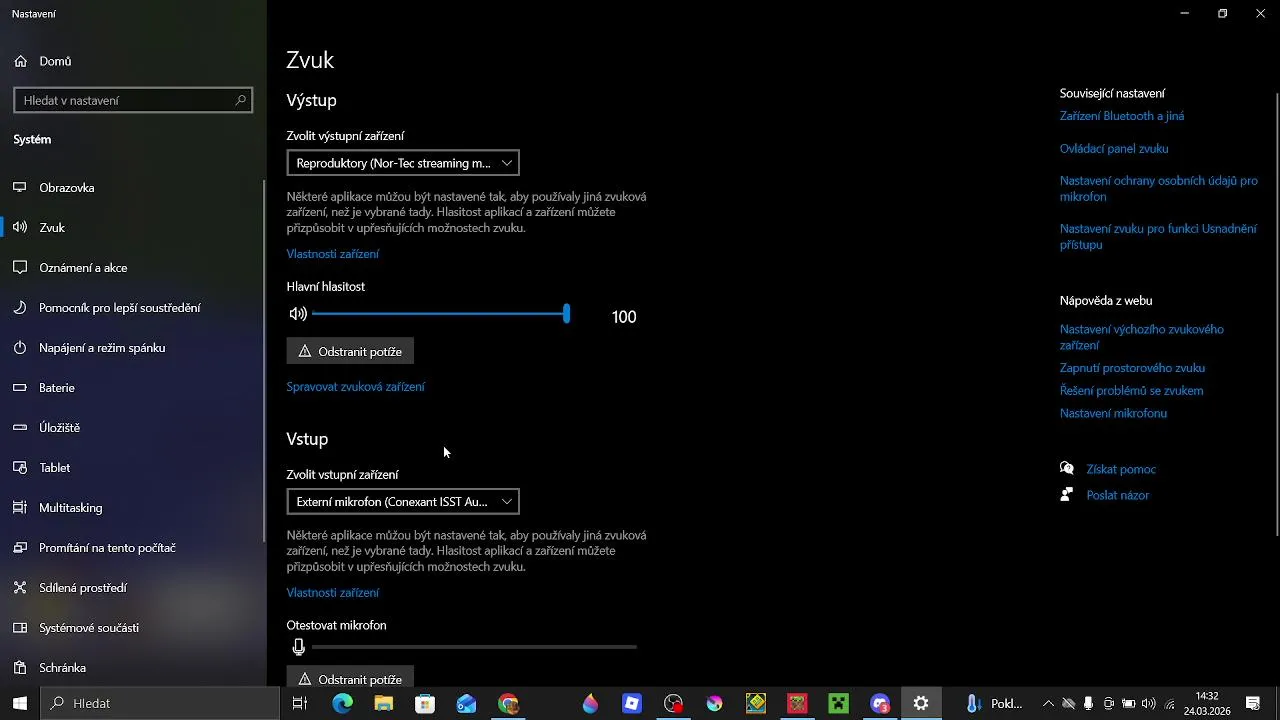Click the Hlavní hlasitost volume slider

(440, 314)
